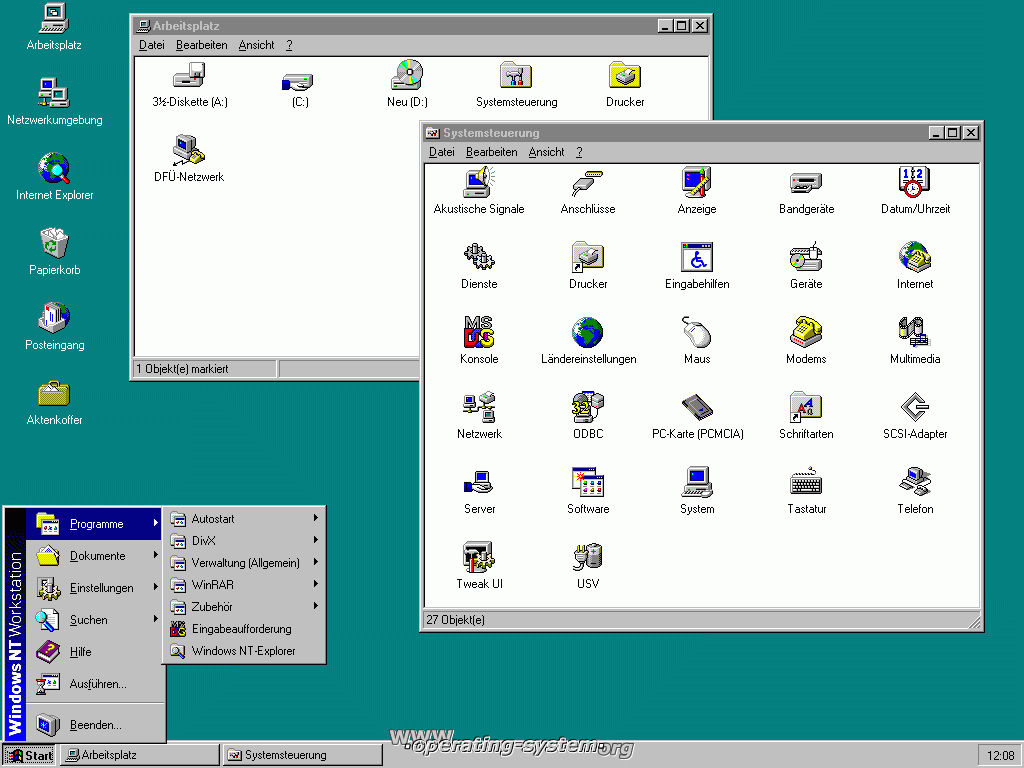Select the Tweak UI icon
The image size is (1024, 768).
click(x=479, y=558)
